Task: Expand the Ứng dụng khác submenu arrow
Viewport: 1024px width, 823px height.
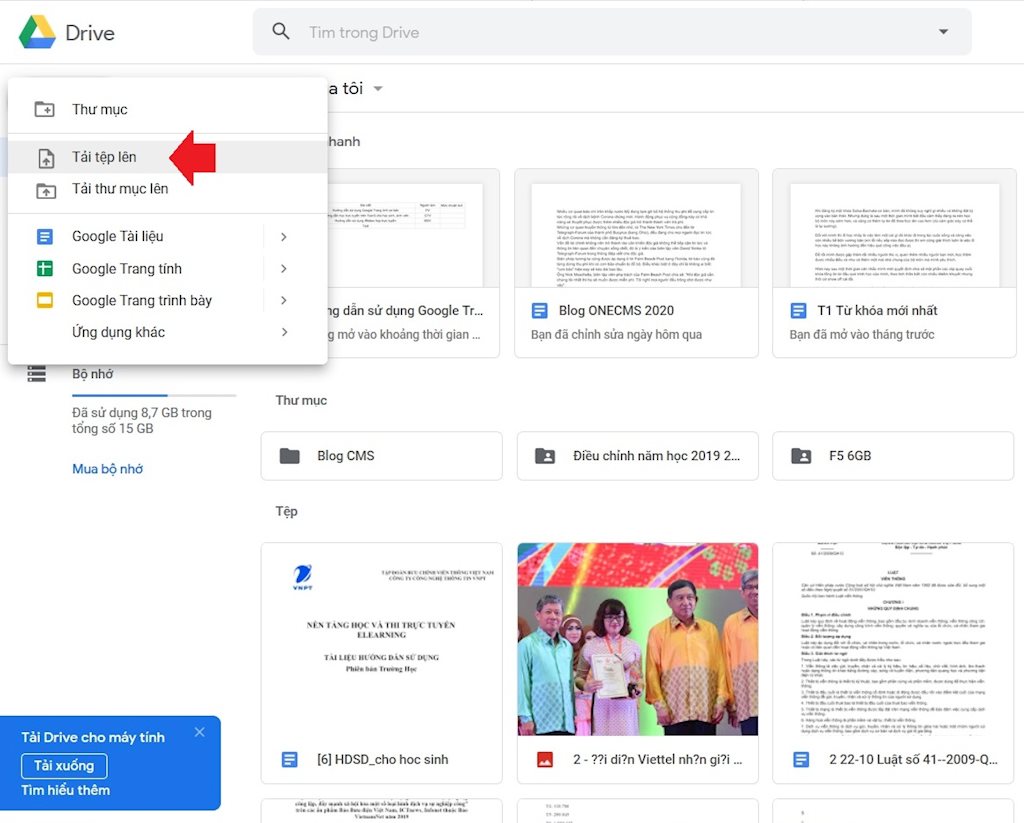Action: pos(284,332)
